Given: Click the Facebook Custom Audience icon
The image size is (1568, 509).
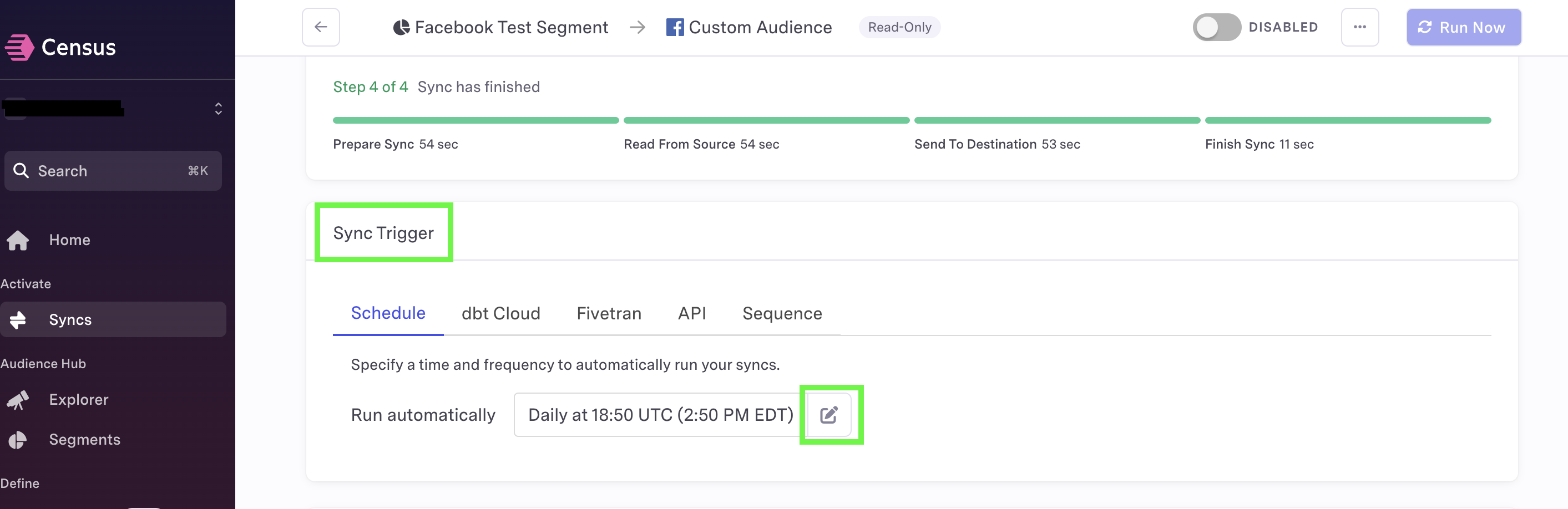Looking at the screenshot, I should point(675,27).
